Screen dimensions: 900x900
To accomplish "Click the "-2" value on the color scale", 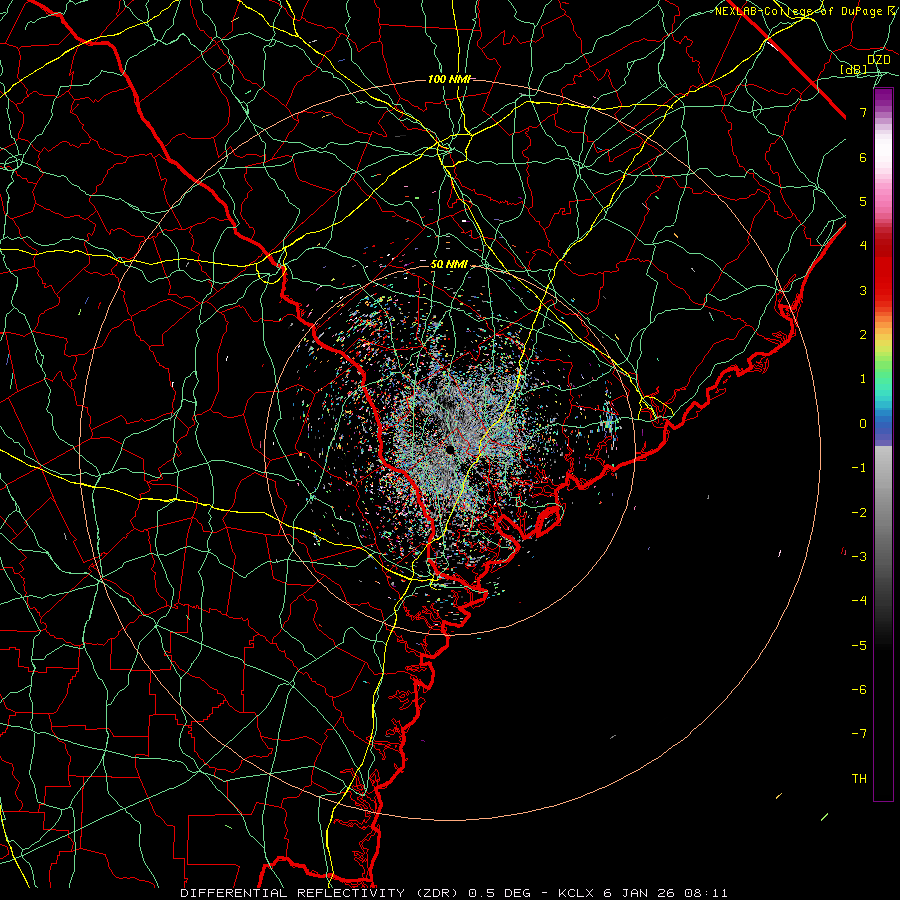I will click(x=859, y=513).
